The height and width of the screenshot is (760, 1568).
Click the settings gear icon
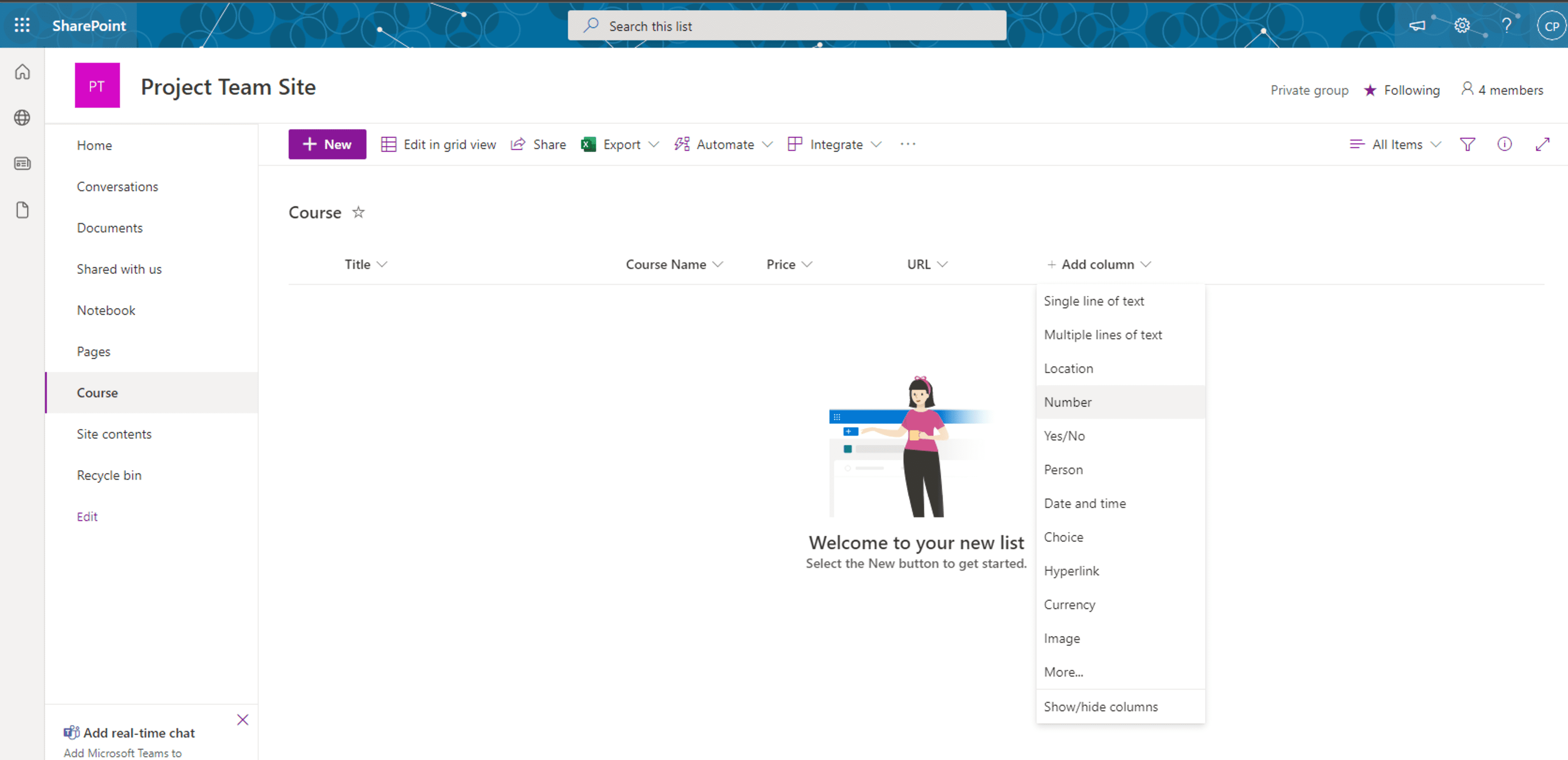[x=1462, y=26]
